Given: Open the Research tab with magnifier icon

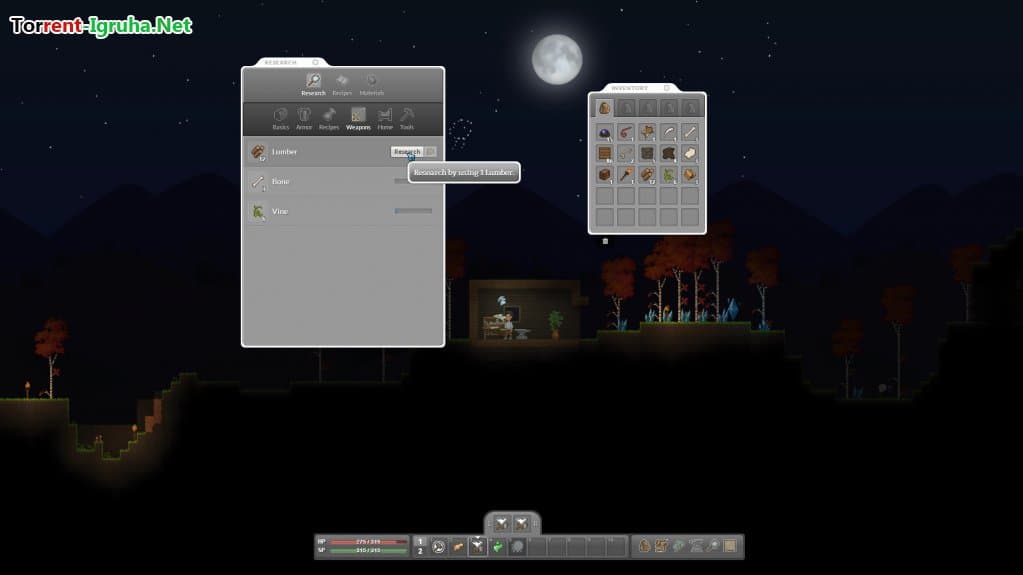Looking at the screenshot, I should [x=313, y=83].
